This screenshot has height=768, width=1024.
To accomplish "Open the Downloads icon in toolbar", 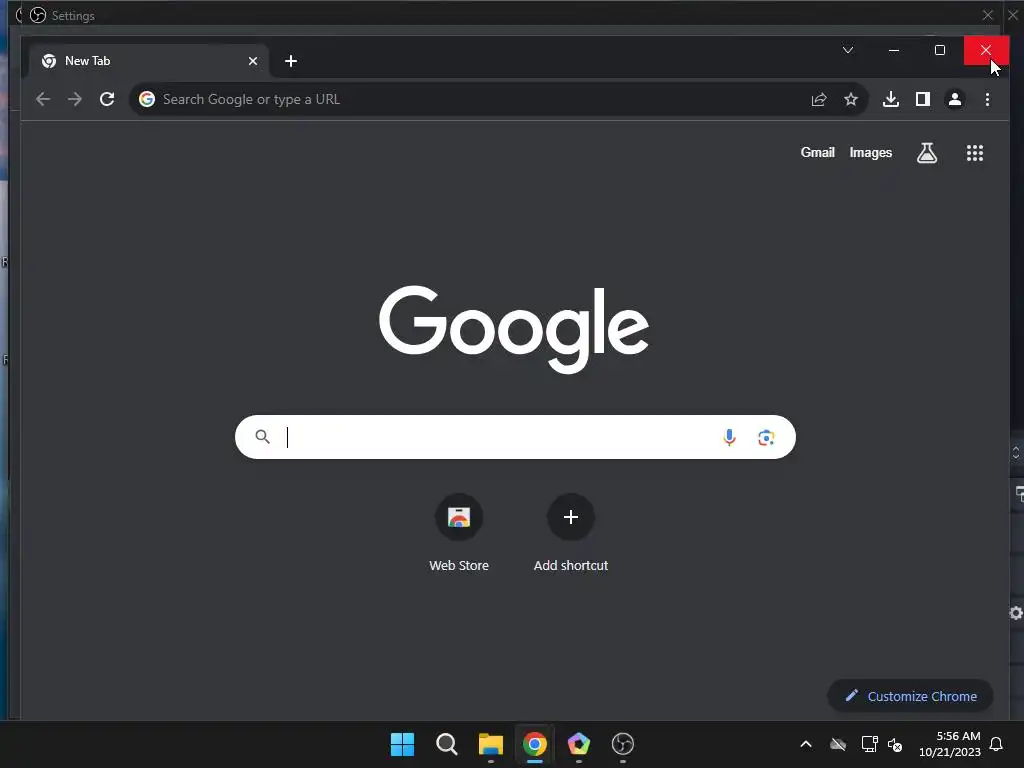I will [x=890, y=99].
